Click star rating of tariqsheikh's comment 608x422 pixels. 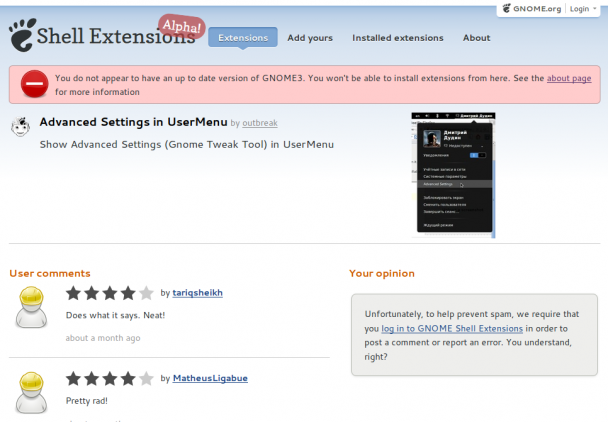pyautogui.click(x=110, y=293)
